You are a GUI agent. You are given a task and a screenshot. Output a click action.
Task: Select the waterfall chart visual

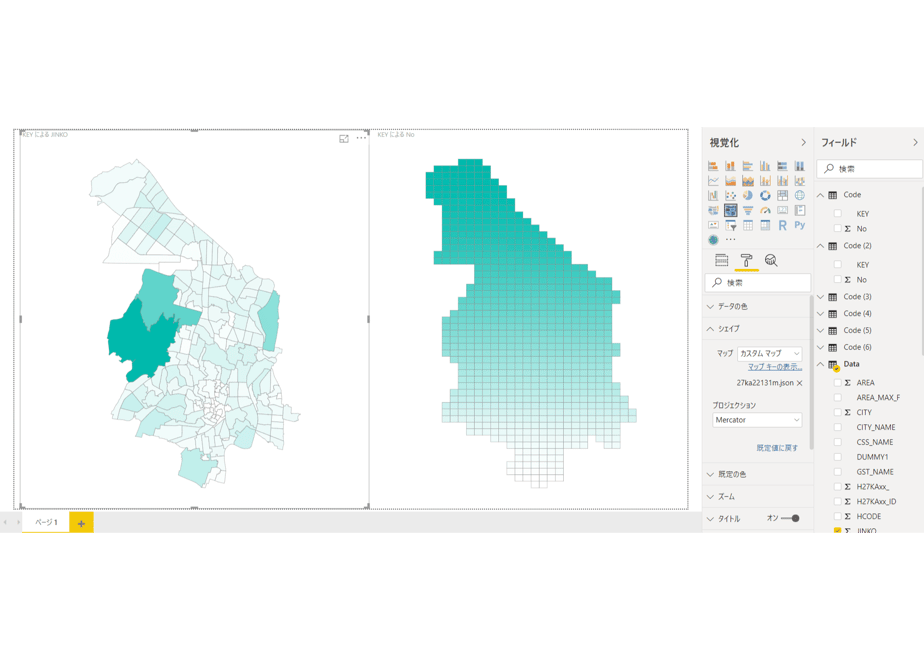(x=713, y=195)
